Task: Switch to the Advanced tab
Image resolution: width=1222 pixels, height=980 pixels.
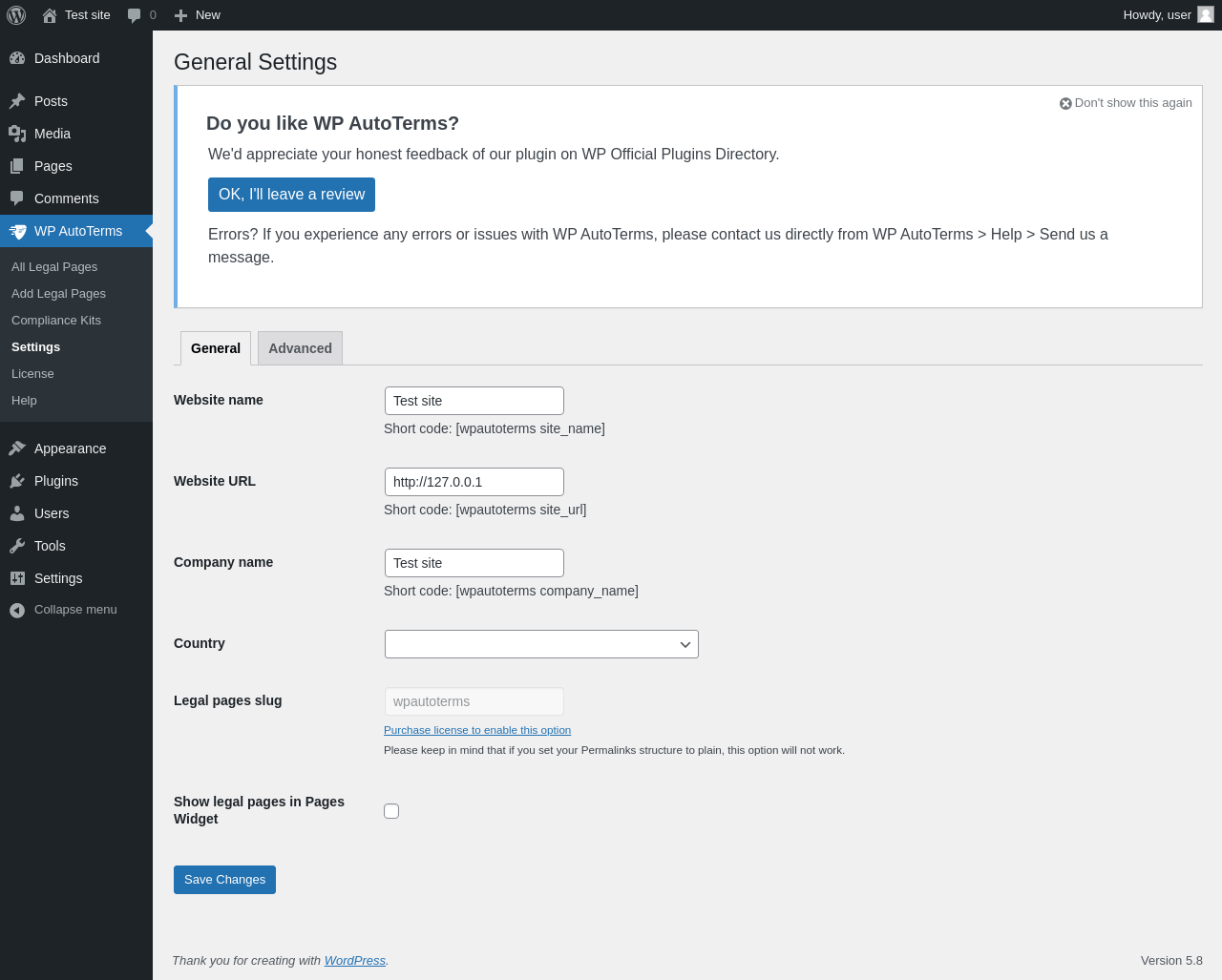Action: tap(300, 348)
